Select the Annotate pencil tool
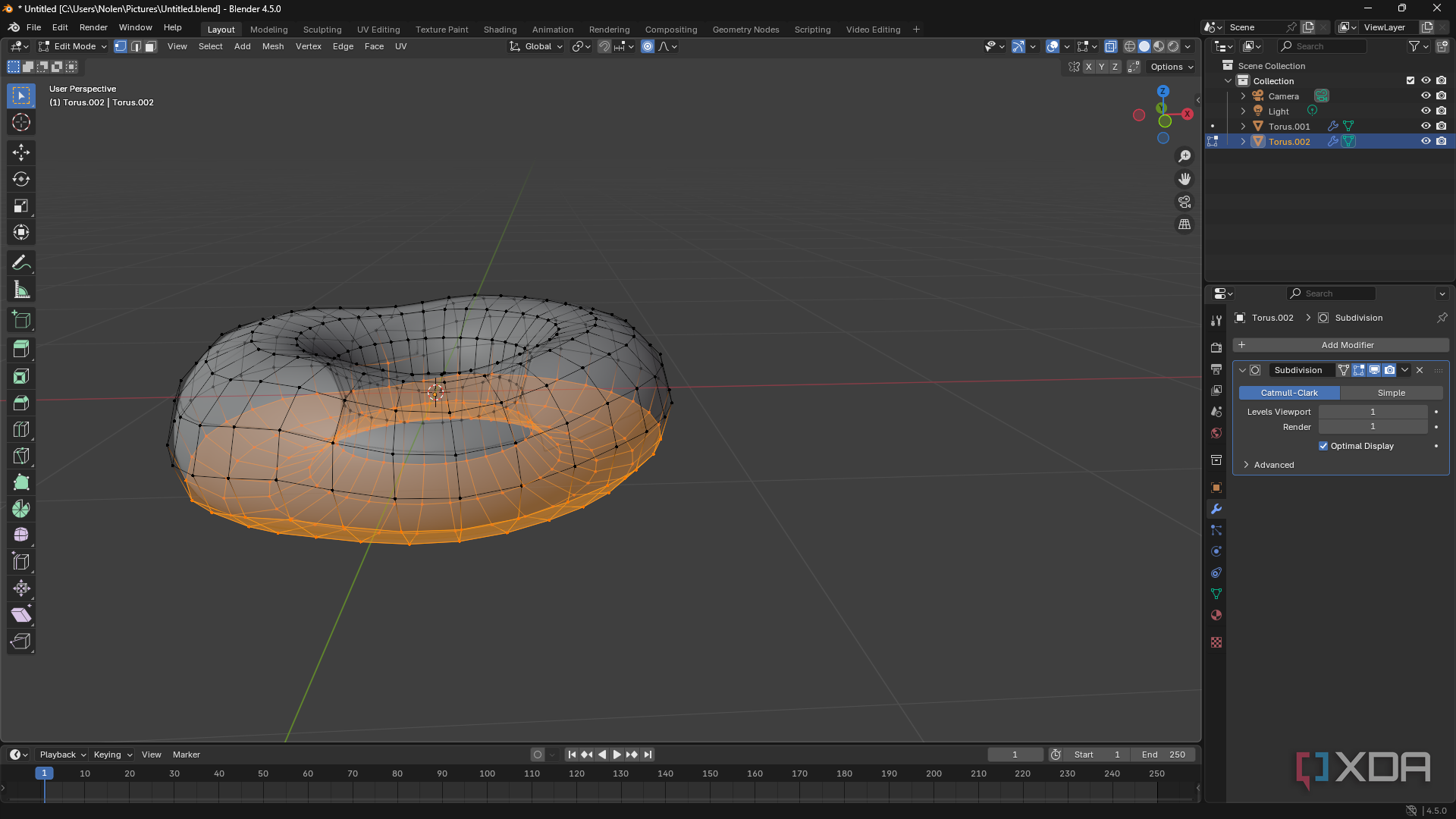Screen dimensions: 1456x819 (x=21, y=263)
